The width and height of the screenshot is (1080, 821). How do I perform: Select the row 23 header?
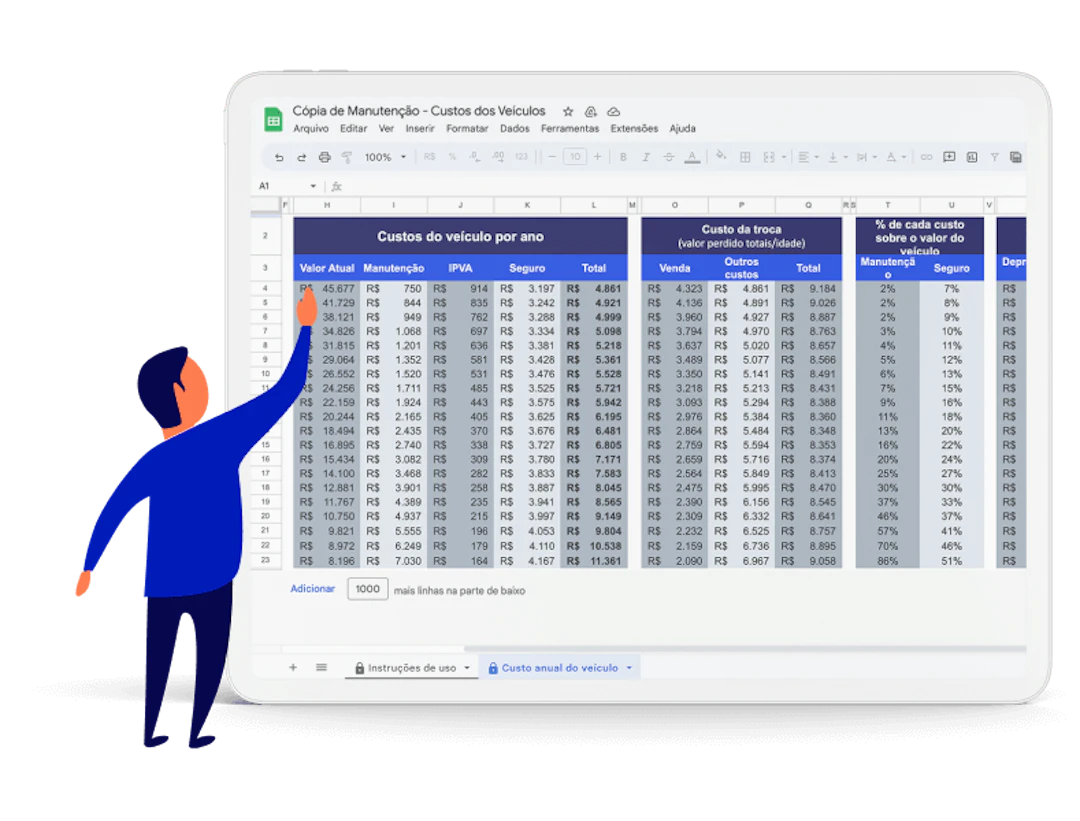tap(265, 561)
